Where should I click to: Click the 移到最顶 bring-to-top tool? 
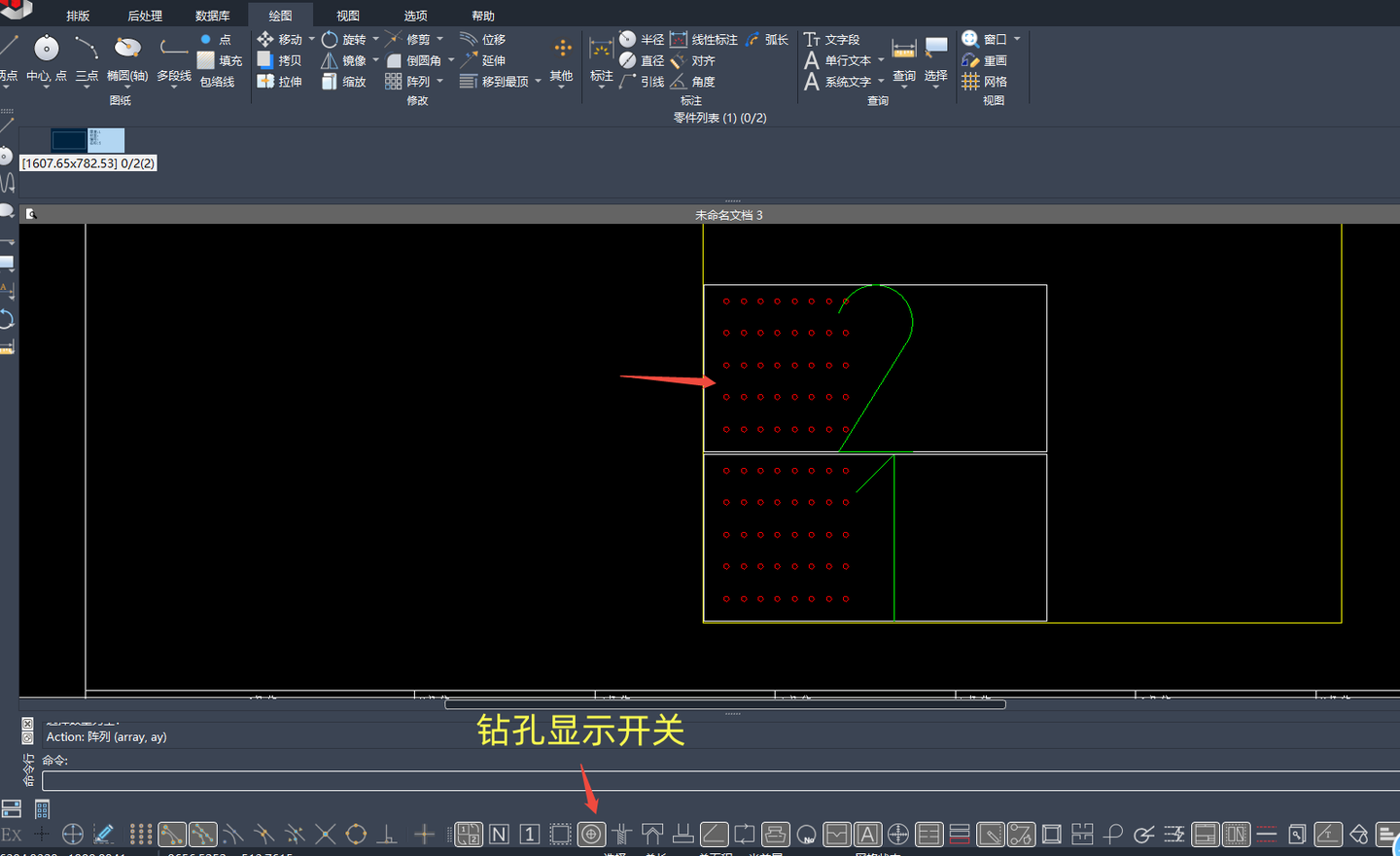tap(495, 82)
